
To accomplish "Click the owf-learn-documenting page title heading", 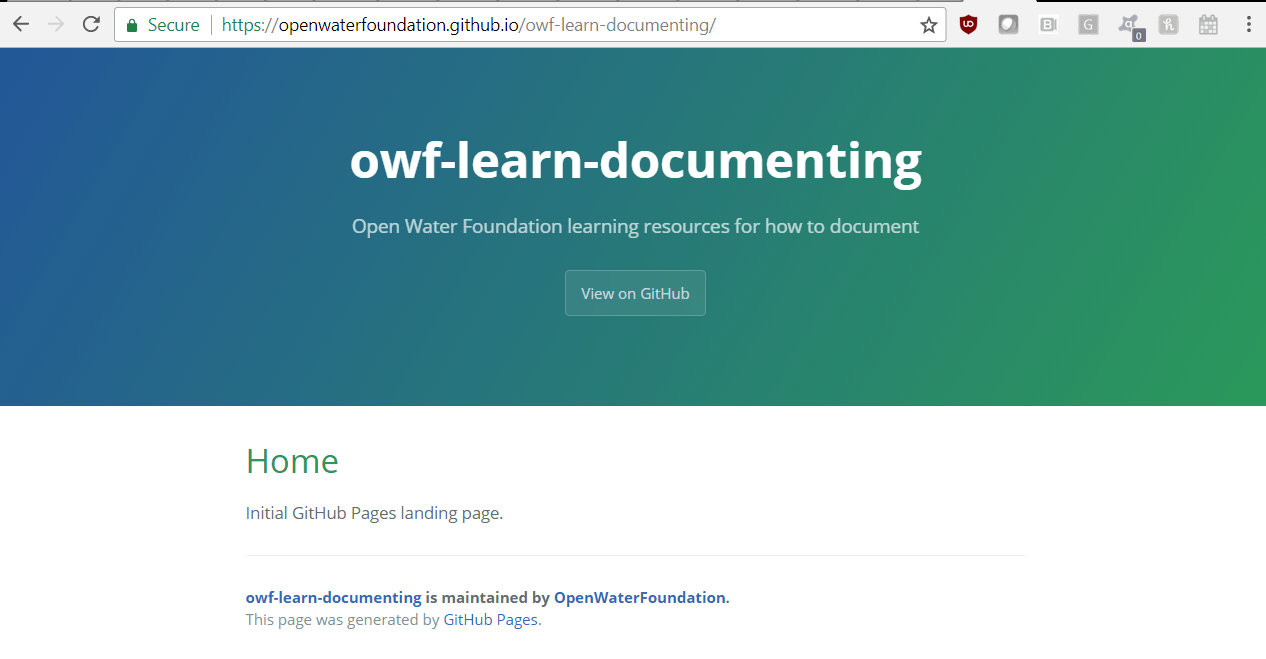I will pyautogui.click(x=635, y=160).
